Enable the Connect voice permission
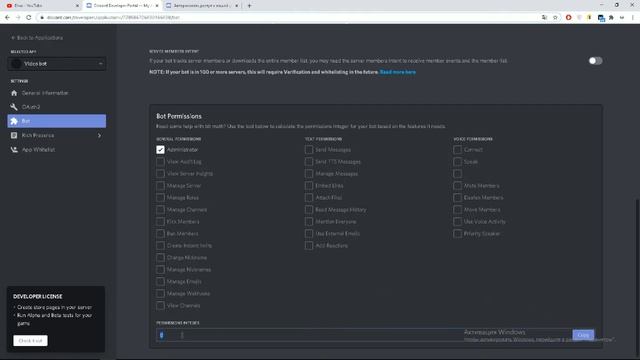This screenshot has height=360, width=640. [458, 150]
